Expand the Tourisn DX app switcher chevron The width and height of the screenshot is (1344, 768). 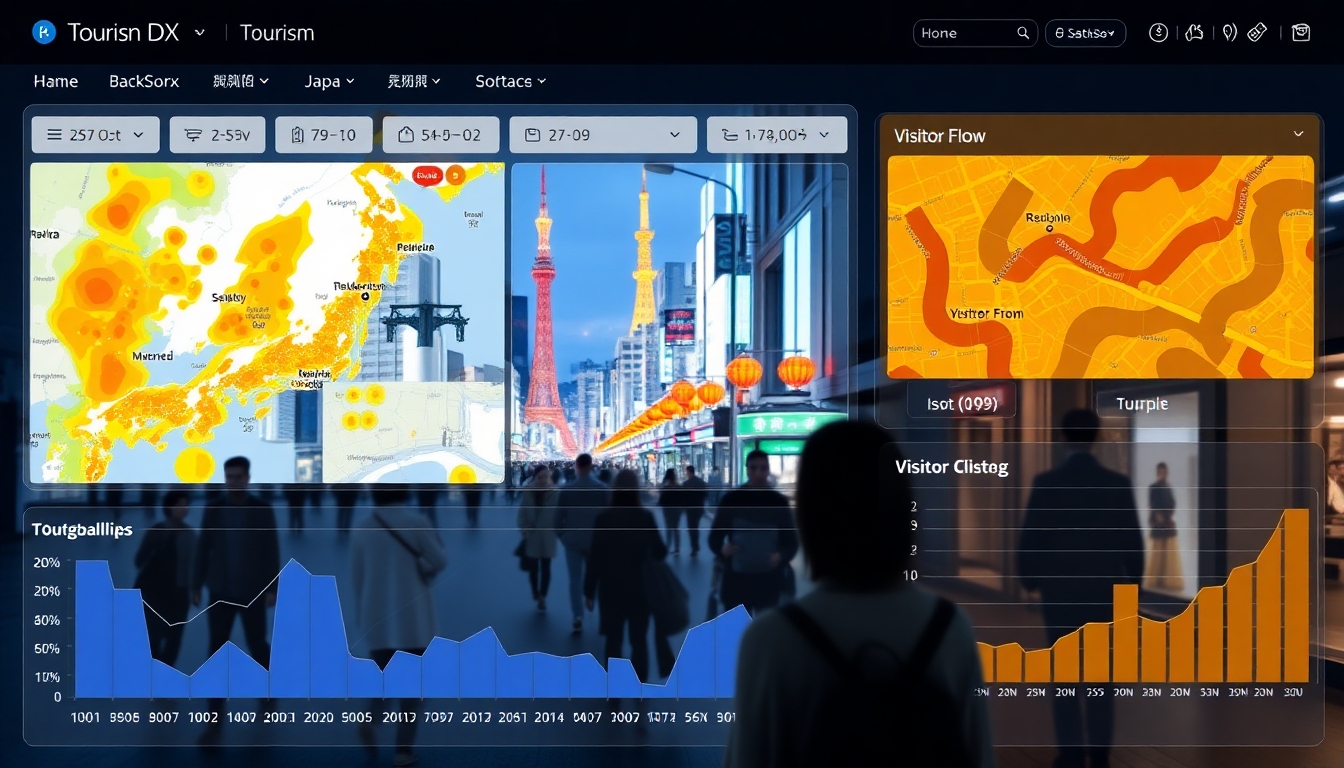tap(200, 33)
